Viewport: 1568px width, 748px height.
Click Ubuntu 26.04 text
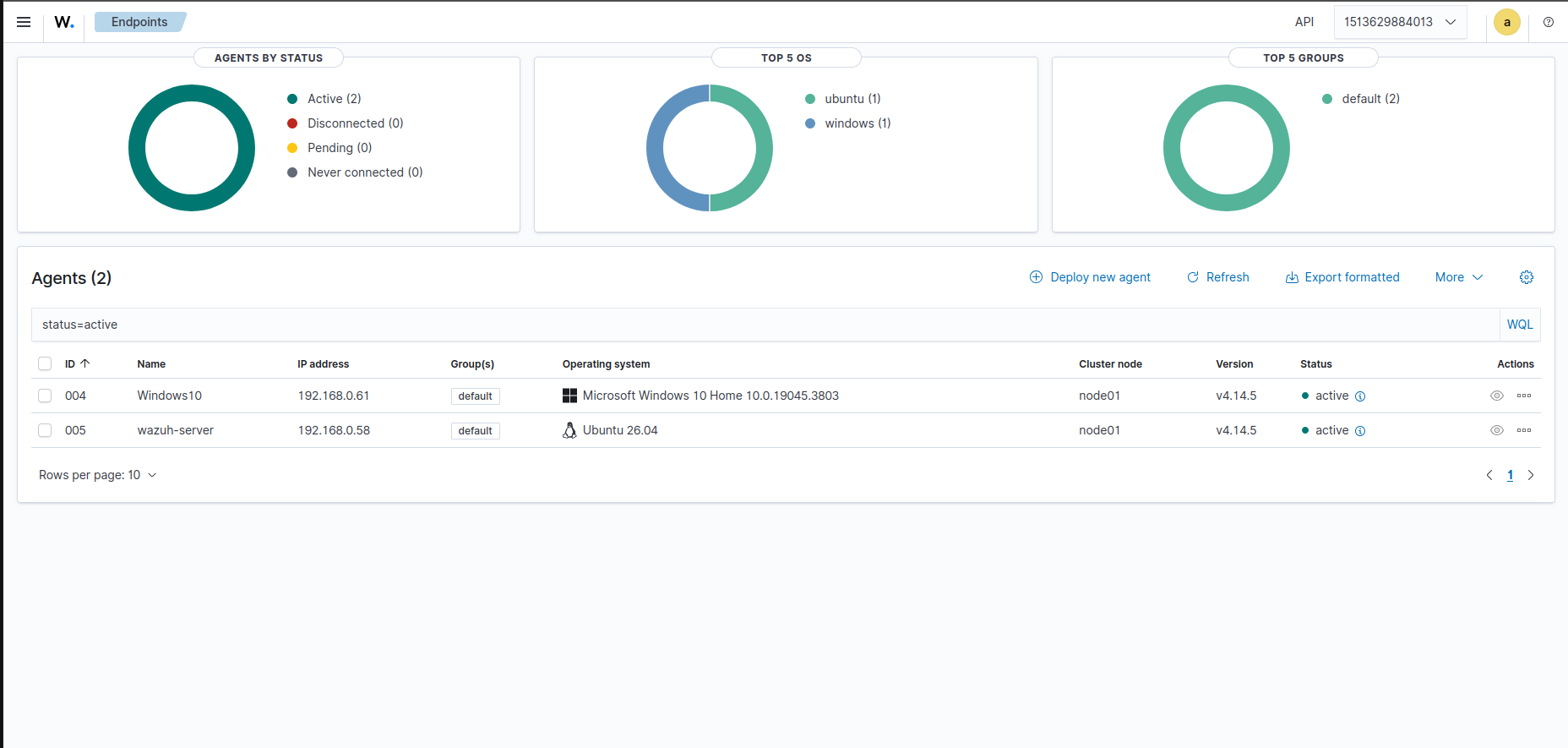[x=620, y=430]
